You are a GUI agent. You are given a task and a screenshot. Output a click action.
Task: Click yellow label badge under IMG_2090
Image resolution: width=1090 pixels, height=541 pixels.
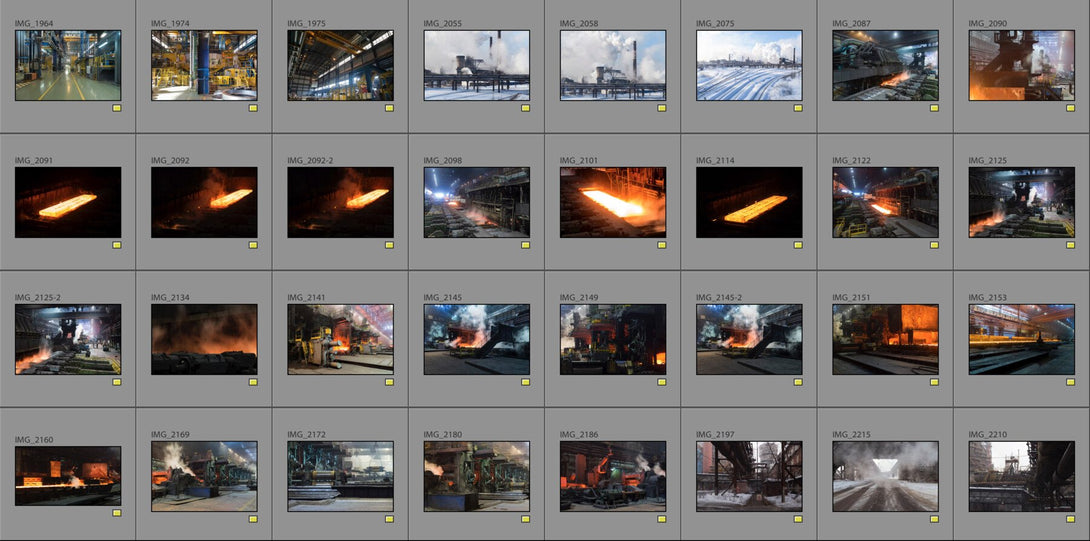[1071, 108]
